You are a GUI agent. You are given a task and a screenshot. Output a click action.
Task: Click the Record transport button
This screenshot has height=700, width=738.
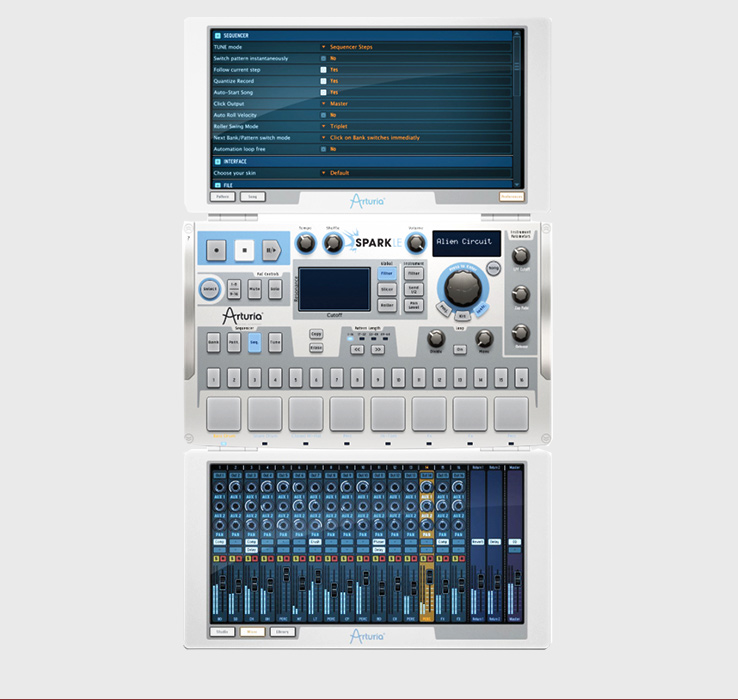[x=216, y=250]
